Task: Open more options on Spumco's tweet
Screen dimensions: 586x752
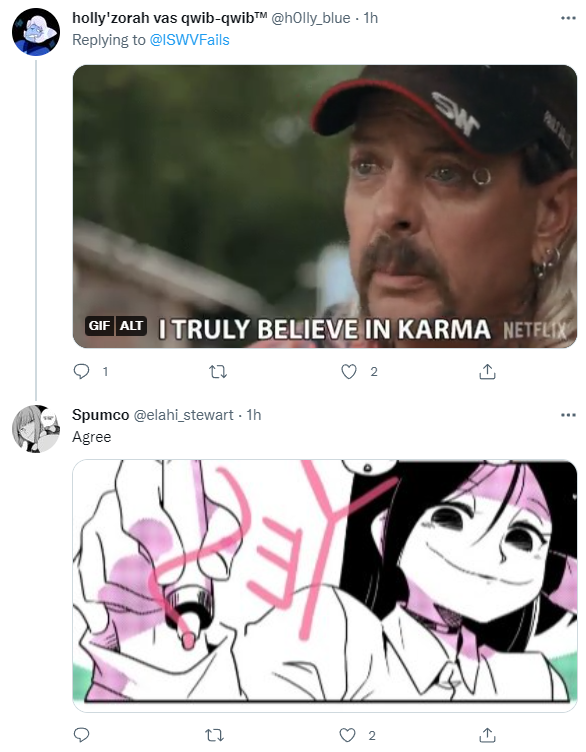Action: coord(568,415)
